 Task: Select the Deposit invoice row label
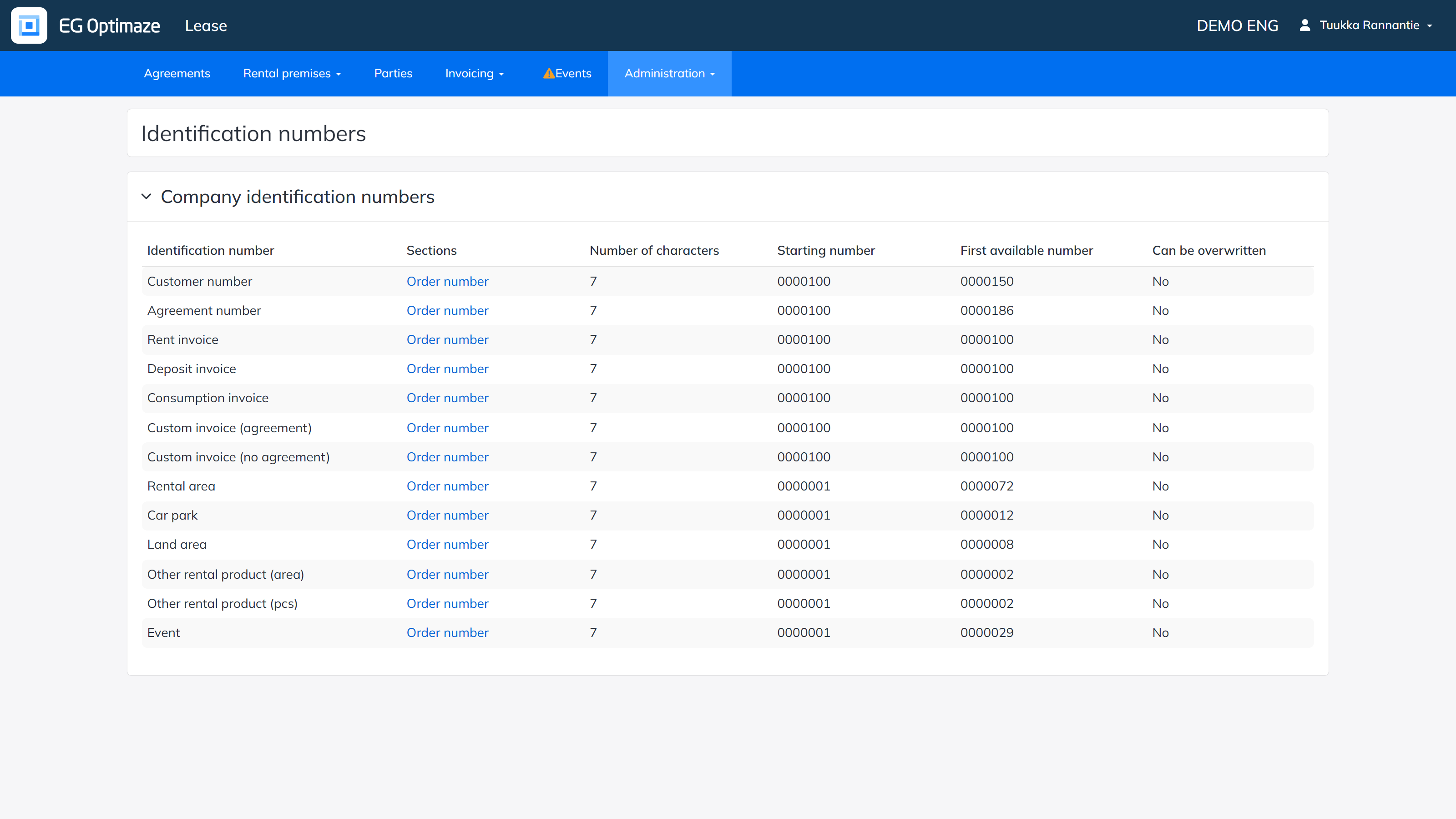[x=192, y=369]
